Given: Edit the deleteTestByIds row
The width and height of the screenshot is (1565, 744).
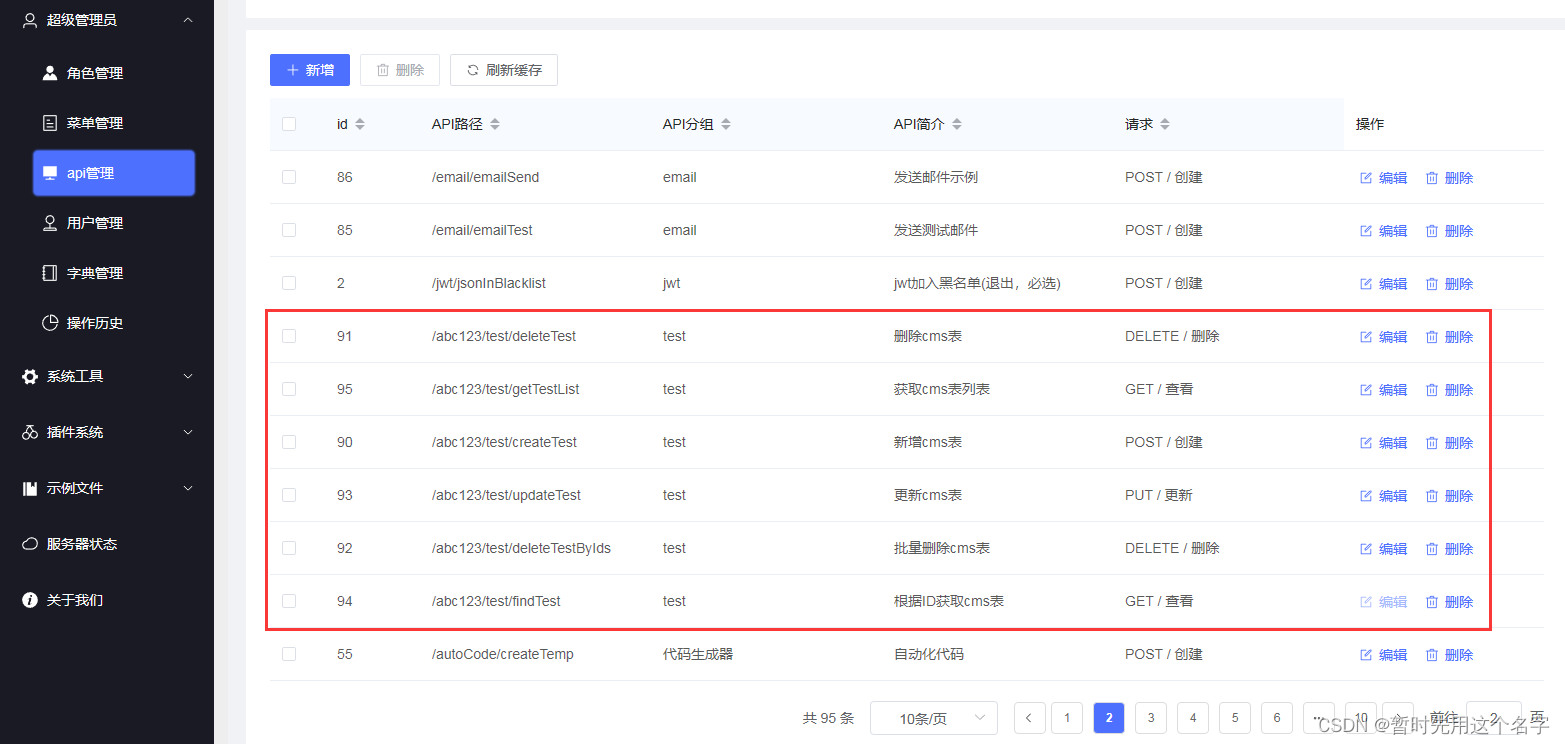Looking at the screenshot, I should click(1383, 549).
